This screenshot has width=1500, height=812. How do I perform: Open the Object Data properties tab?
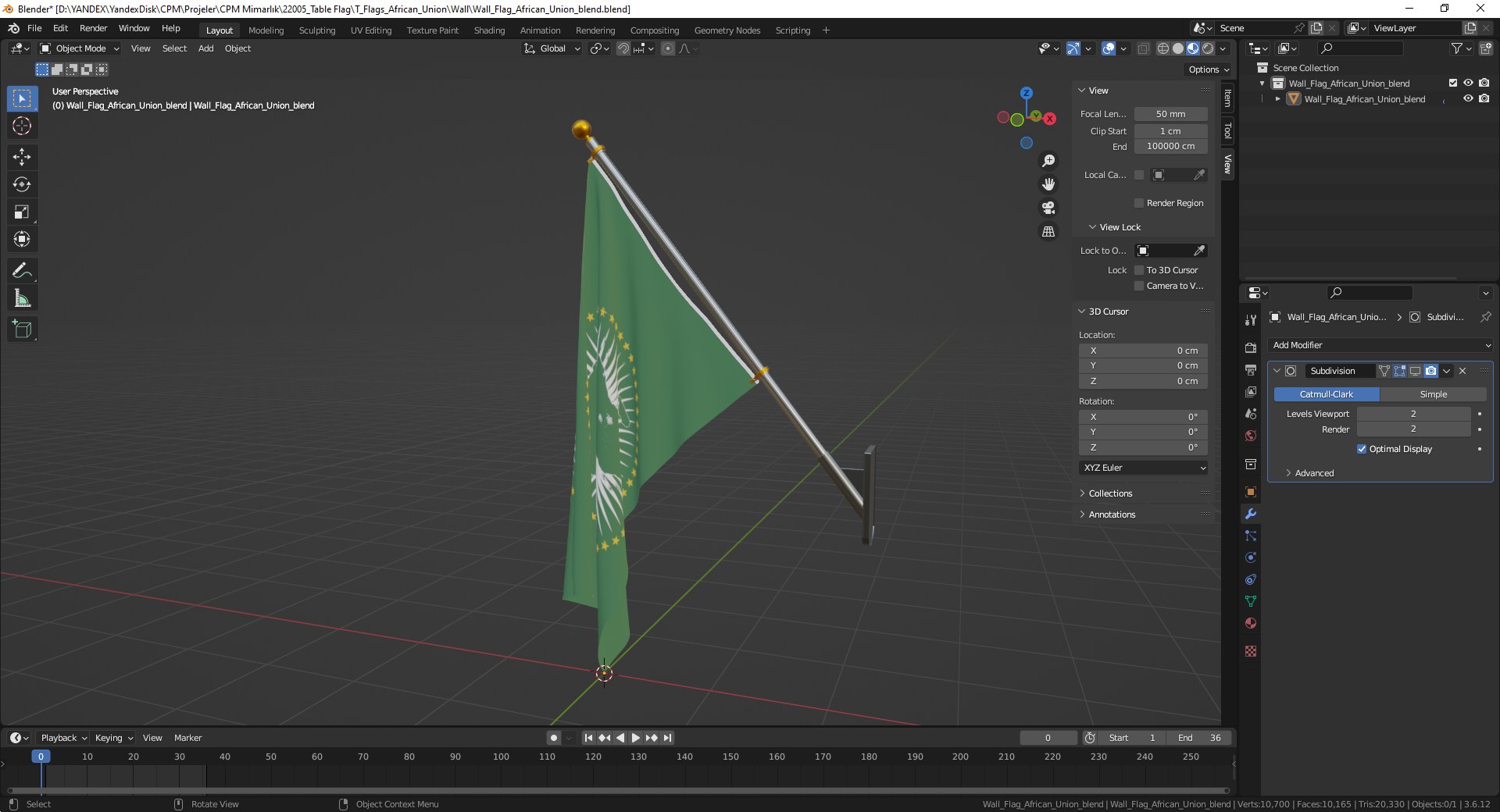coord(1251,601)
